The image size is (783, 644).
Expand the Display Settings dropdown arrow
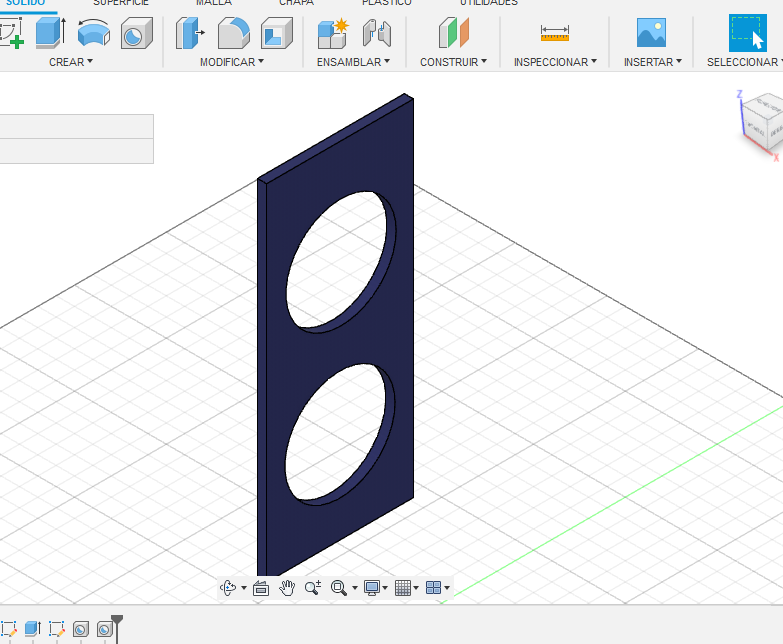coord(385,588)
